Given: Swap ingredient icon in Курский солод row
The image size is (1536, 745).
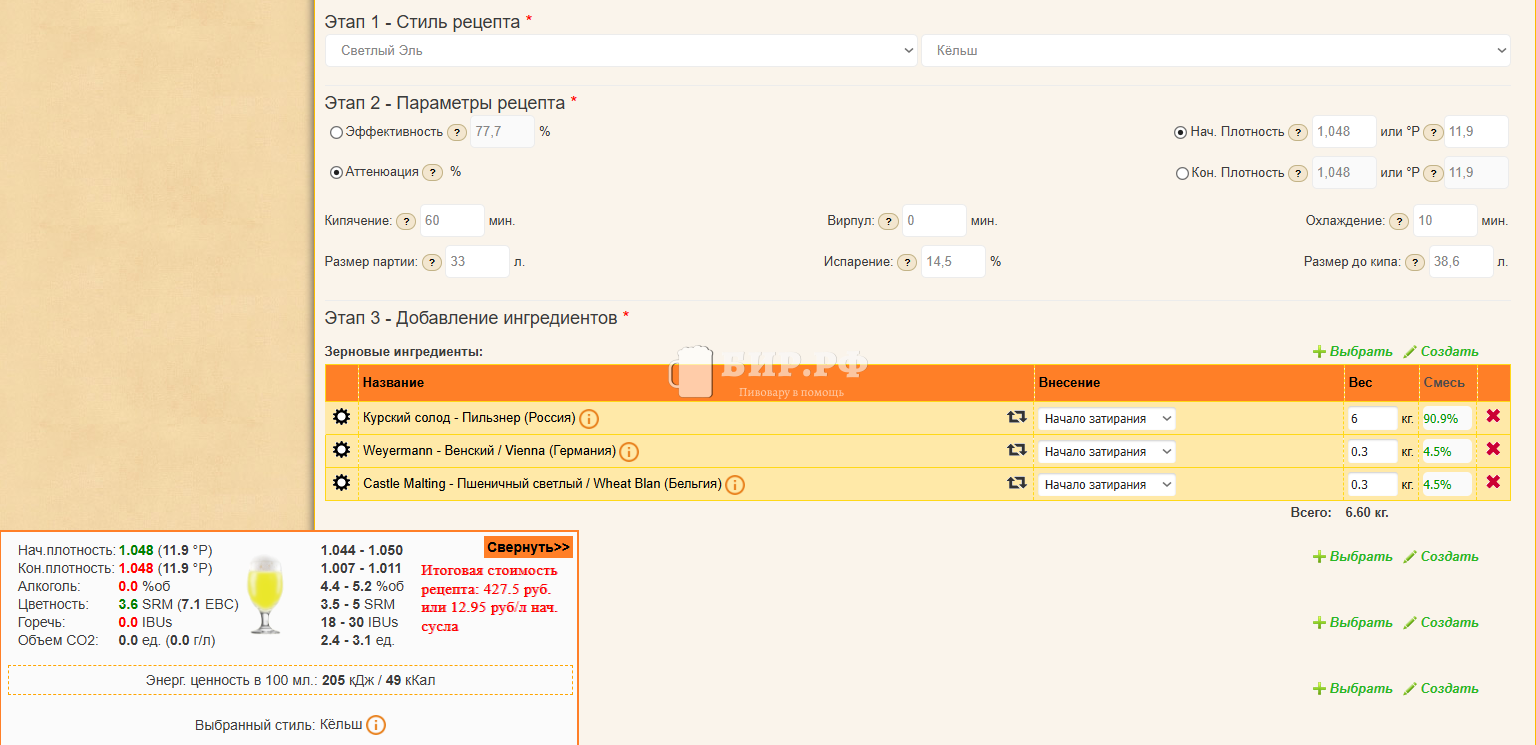Looking at the screenshot, I should tap(1017, 417).
